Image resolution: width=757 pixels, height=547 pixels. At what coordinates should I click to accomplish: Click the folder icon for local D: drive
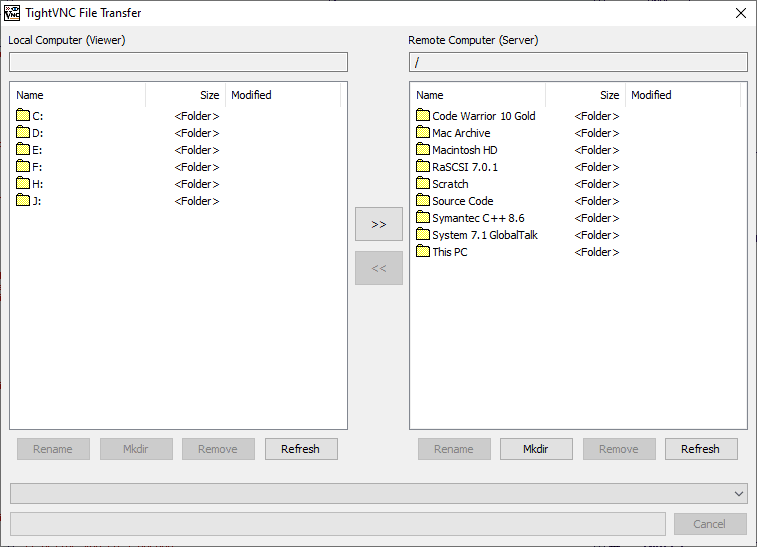(23, 132)
